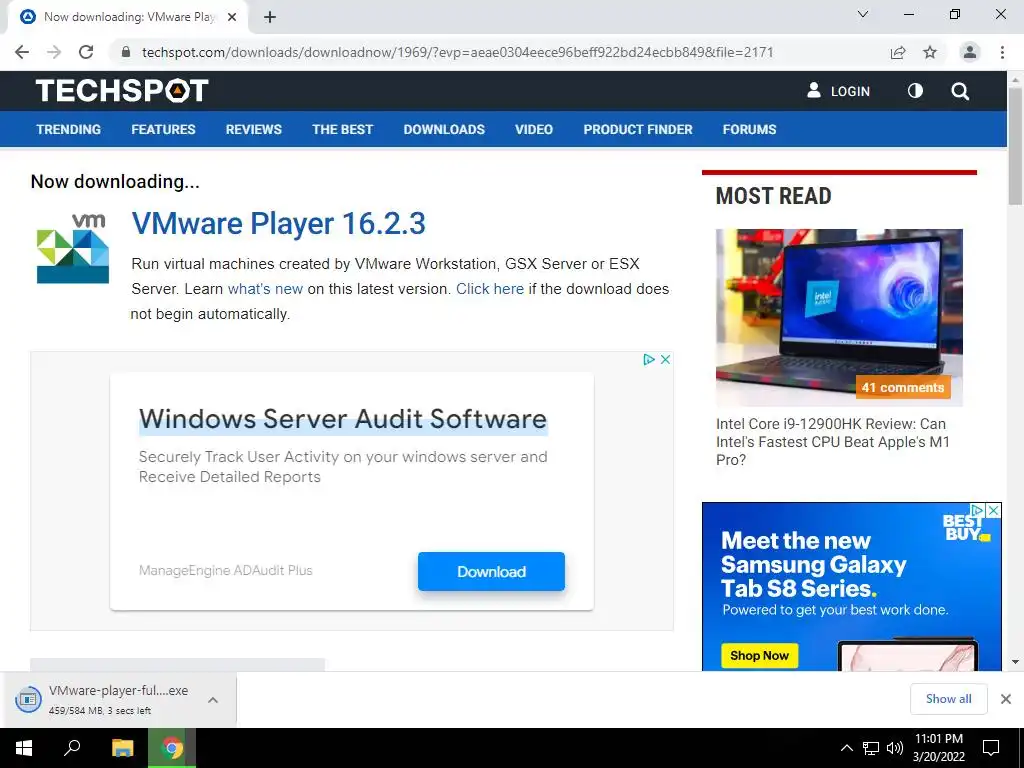Reload the page with the refresh icon
Viewport: 1024px width, 768px height.
point(86,52)
